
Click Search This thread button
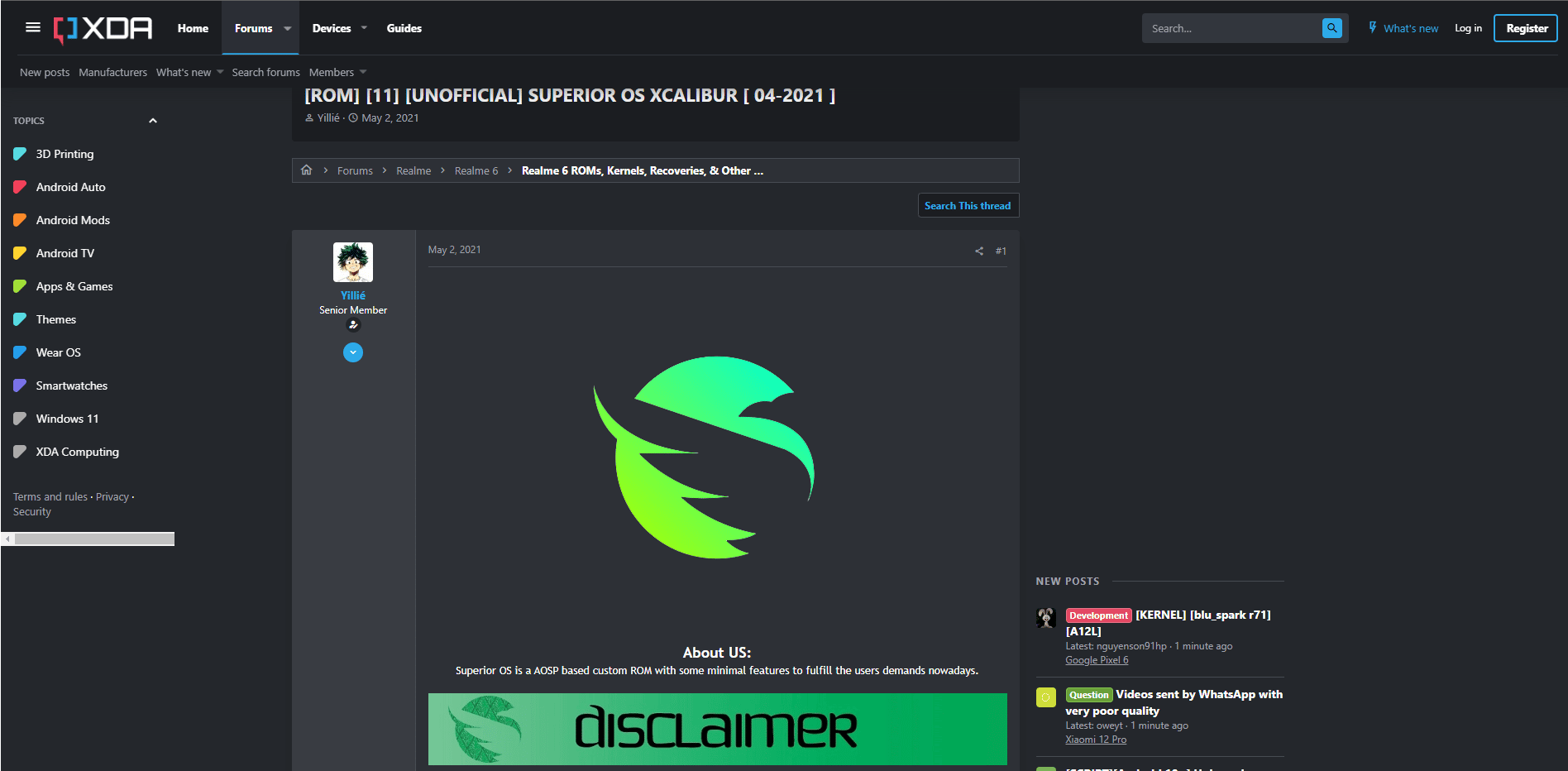[968, 205]
